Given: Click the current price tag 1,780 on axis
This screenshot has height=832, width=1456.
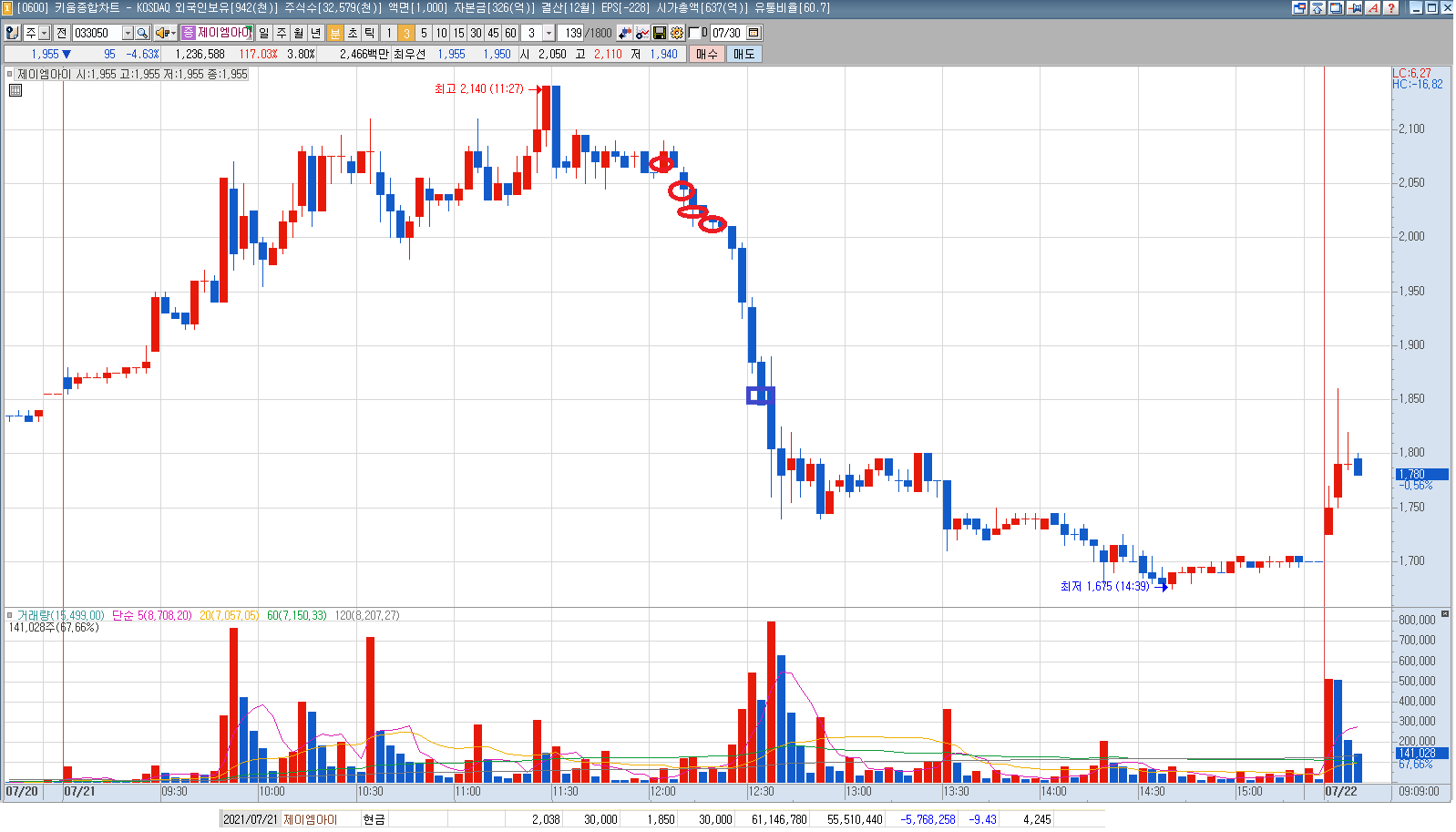Looking at the screenshot, I should (1422, 474).
